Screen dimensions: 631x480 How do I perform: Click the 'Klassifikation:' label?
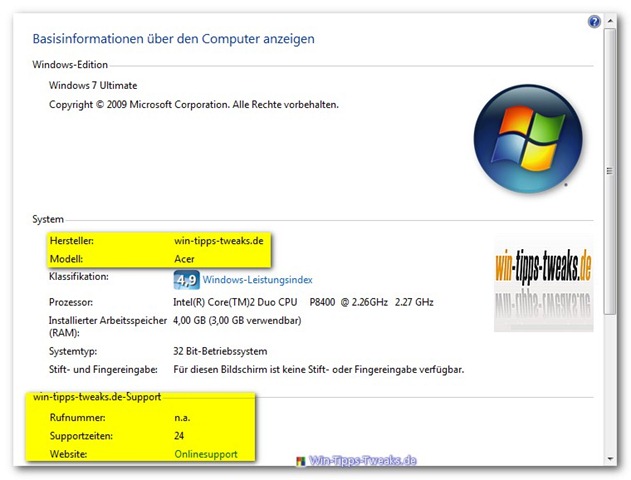pos(78,277)
